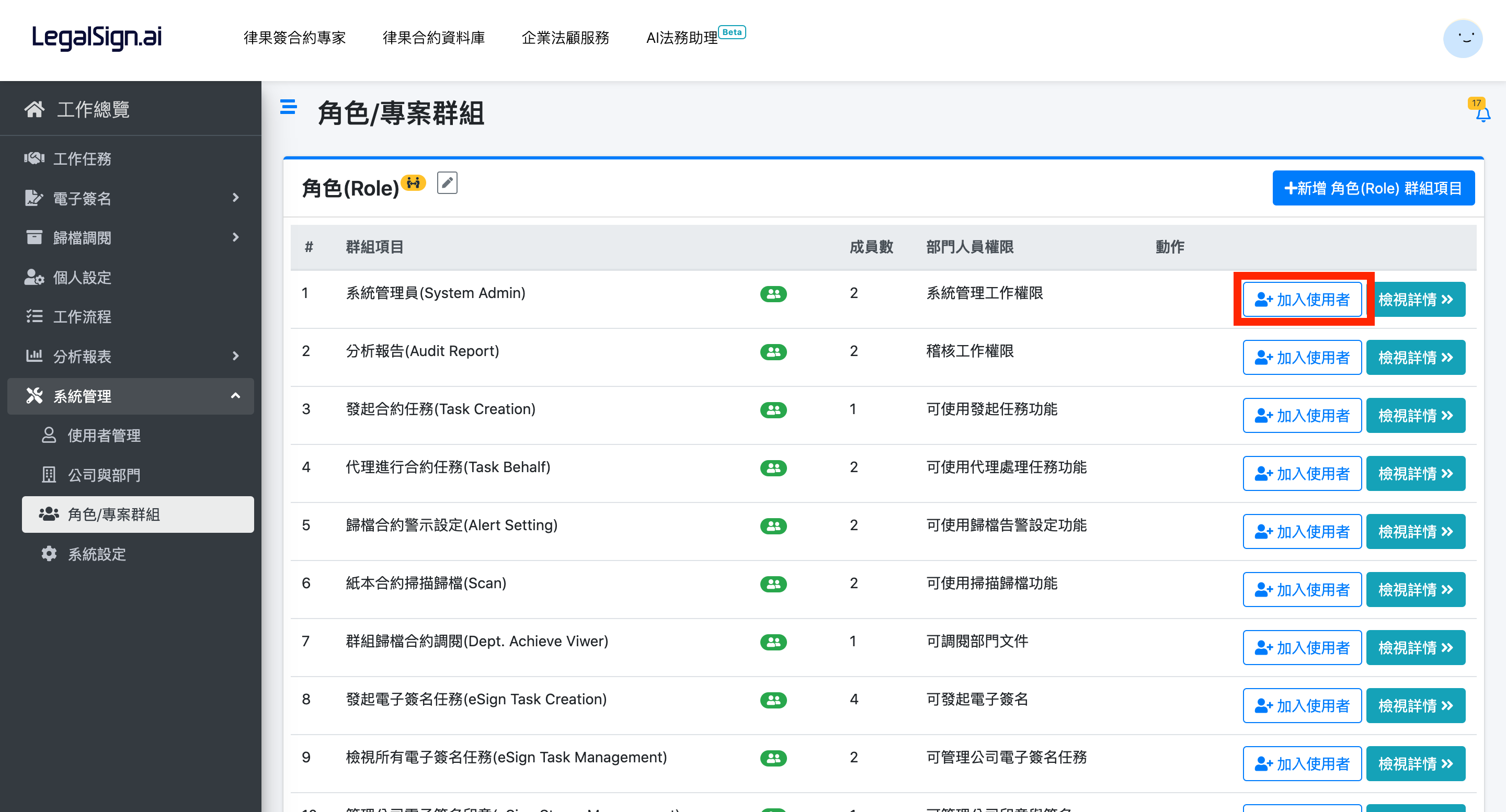Expand the 歸檔調閱 submenu chevron

[236, 237]
